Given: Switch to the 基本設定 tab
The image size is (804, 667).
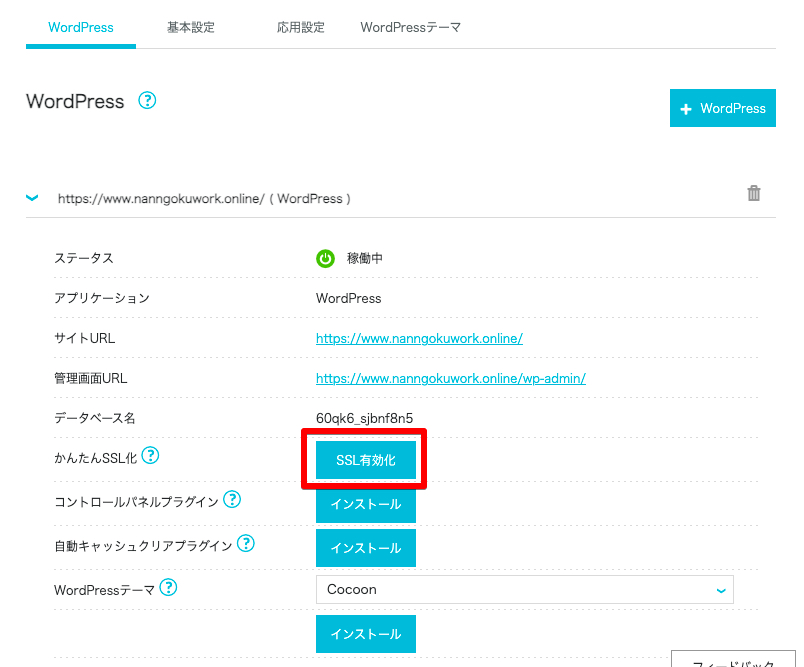Looking at the screenshot, I should click(191, 27).
